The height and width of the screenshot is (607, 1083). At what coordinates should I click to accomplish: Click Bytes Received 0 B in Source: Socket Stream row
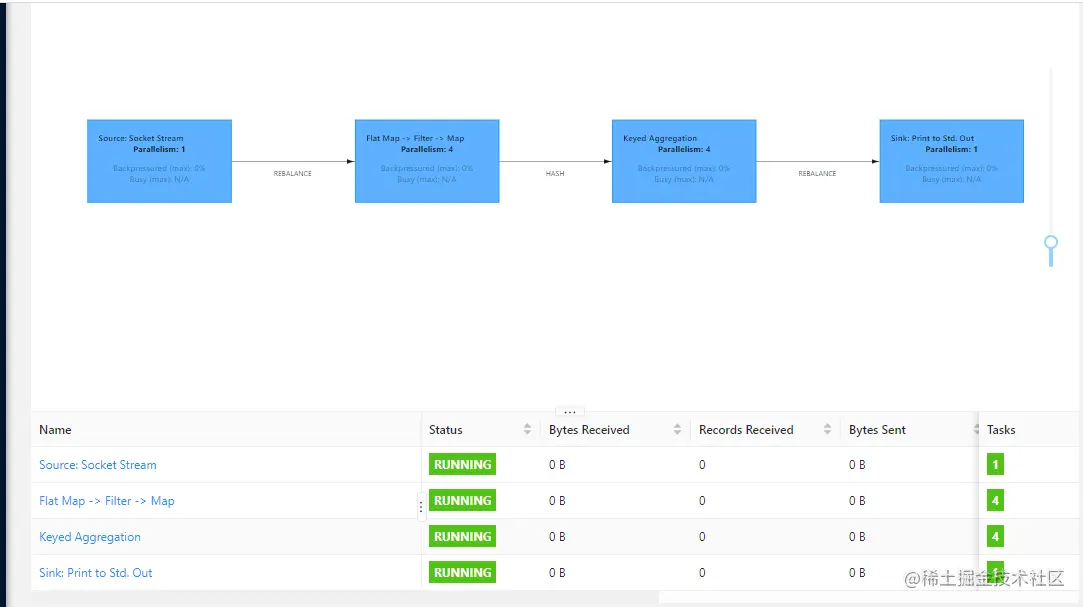click(x=557, y=465)
